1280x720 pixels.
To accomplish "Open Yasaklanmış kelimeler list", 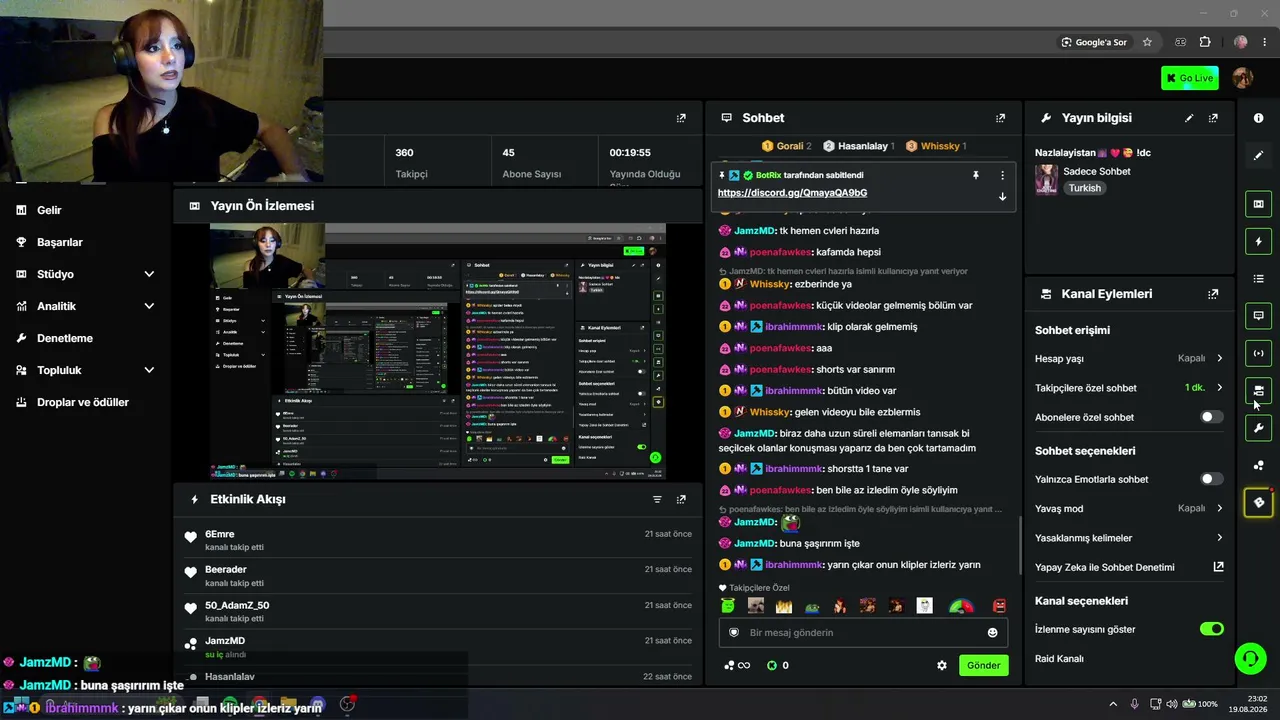I will [x=1129, y=538].
